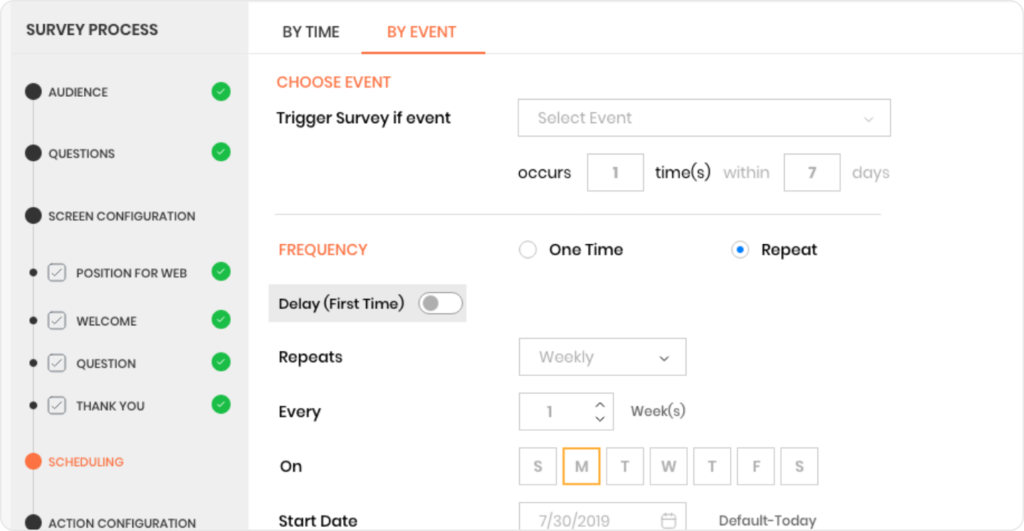
Task: Click the Screen Configuration step circle
Action: tap(33, 216)
